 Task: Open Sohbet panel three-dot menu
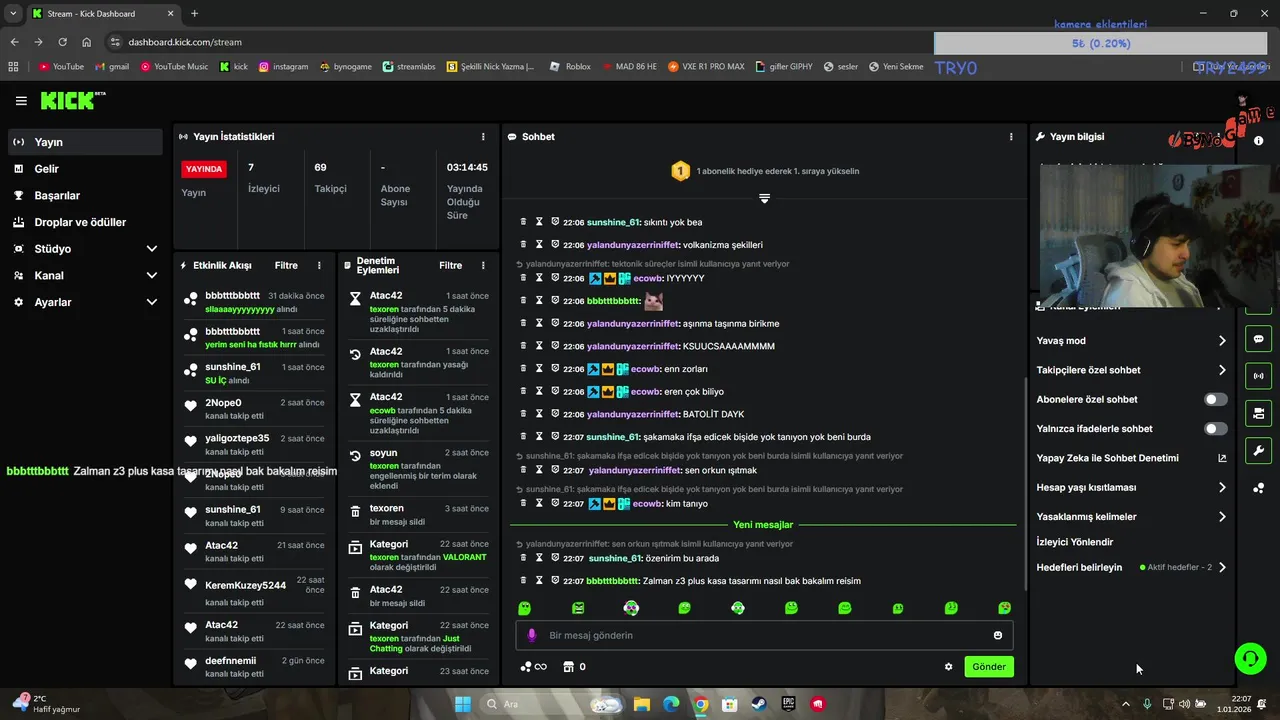1011,137
